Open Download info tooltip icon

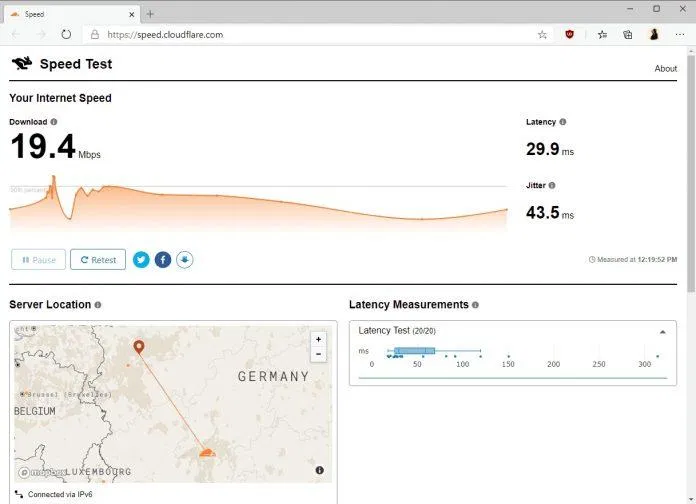[54, 122]
